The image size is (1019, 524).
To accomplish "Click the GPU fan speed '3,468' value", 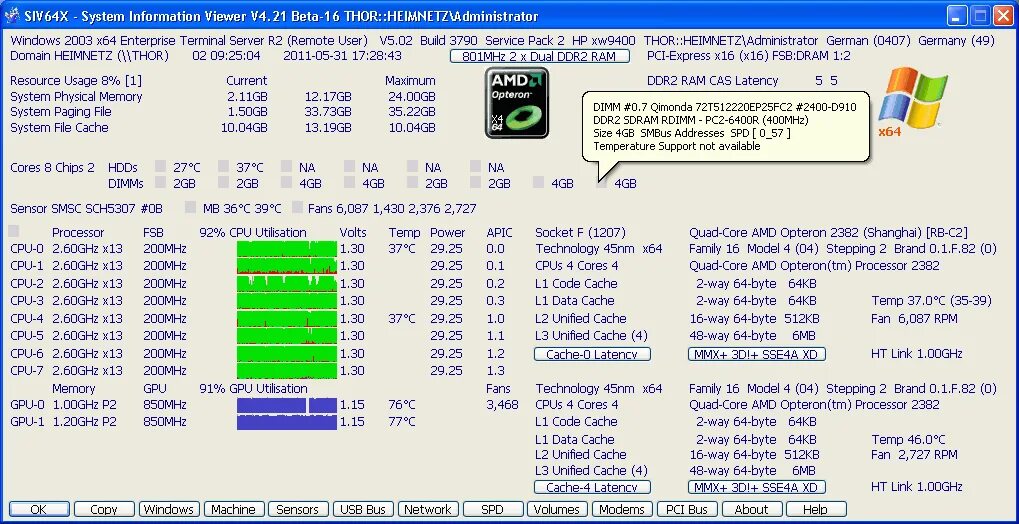I will [502, 405].
